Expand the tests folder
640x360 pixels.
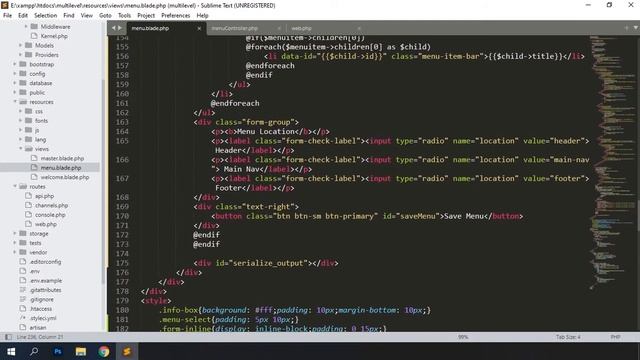click(15, 243)
